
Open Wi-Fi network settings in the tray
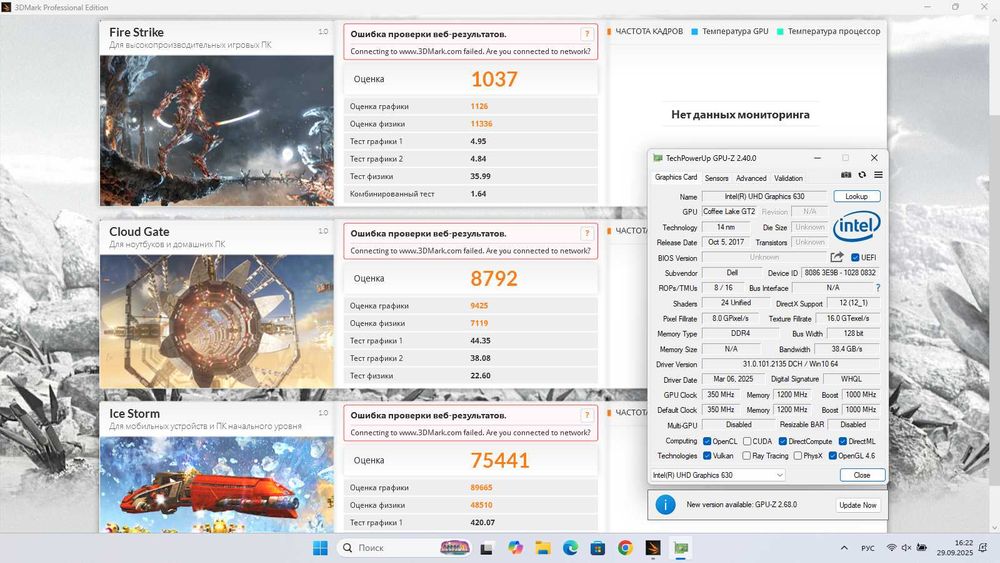click(892, 548)
